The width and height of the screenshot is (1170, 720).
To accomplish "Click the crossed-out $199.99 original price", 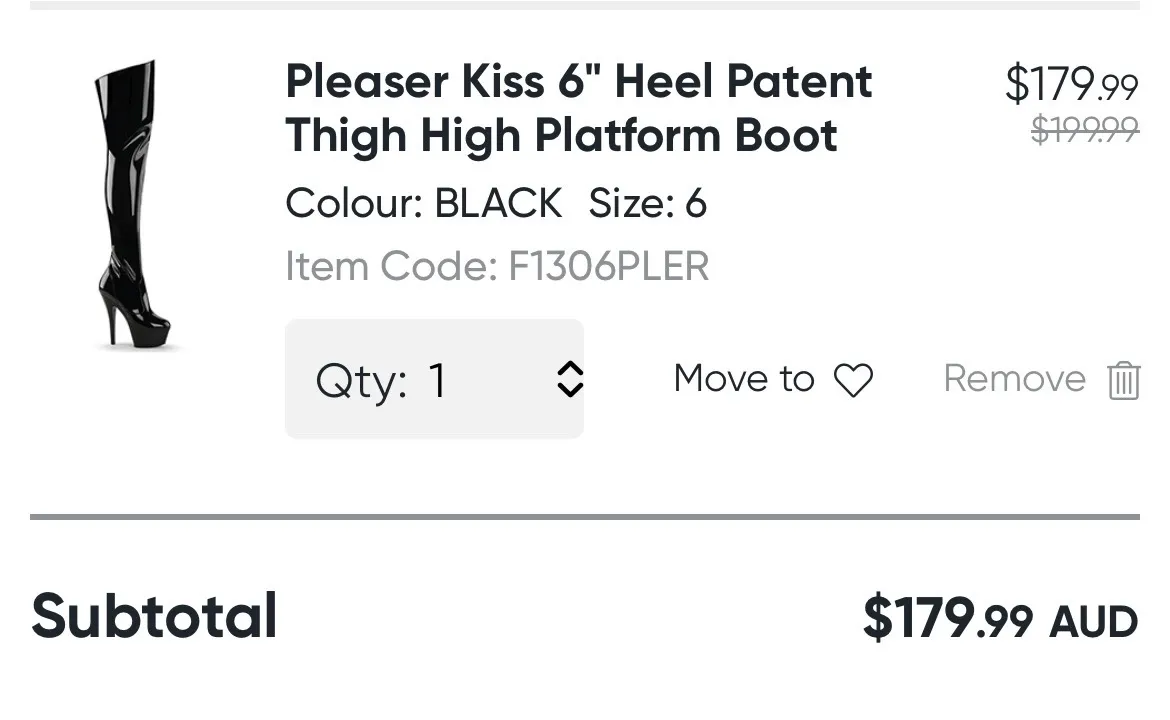I will [1084, 129].
